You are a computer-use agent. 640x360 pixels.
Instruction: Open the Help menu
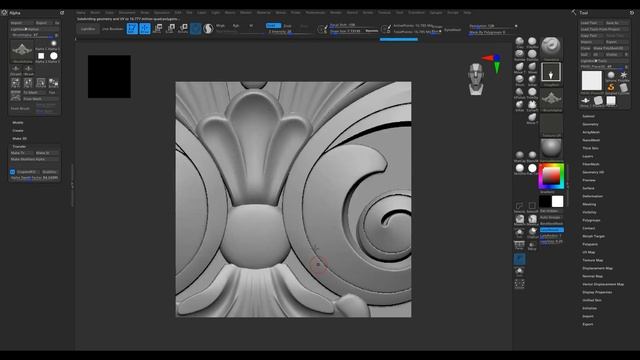pos(467,13)
